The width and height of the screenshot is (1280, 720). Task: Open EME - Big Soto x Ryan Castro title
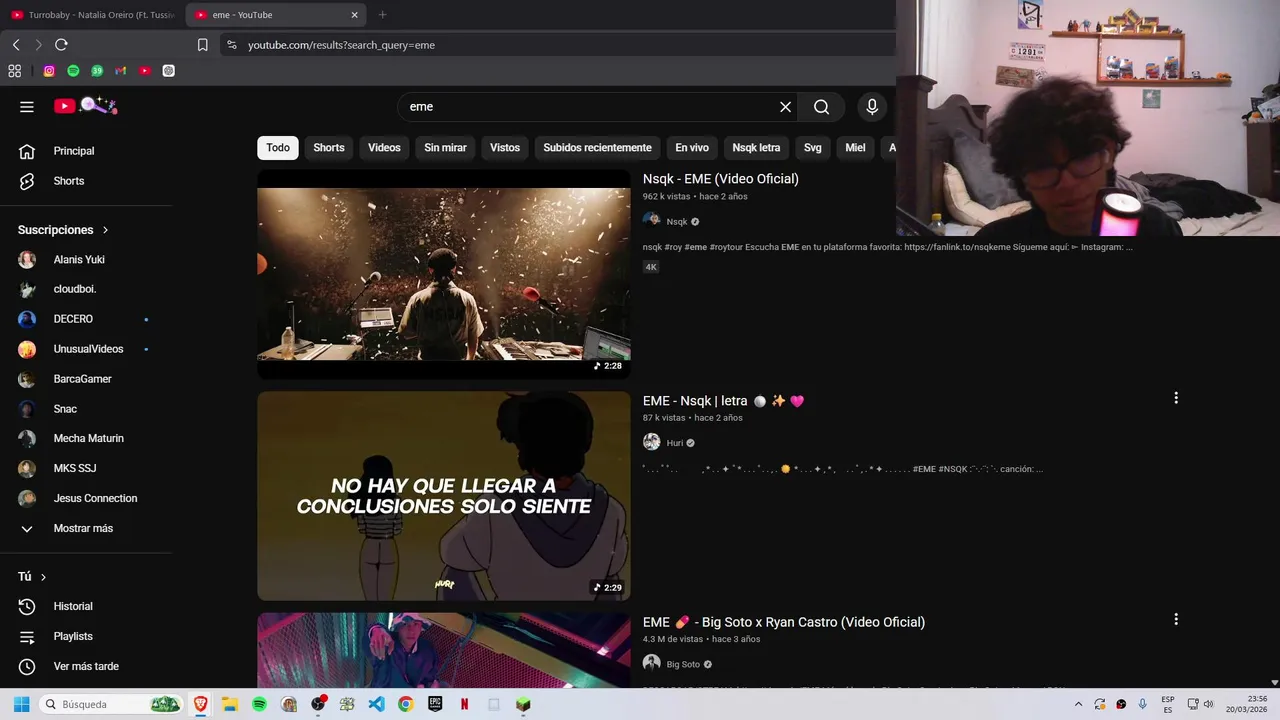(784, 622)
